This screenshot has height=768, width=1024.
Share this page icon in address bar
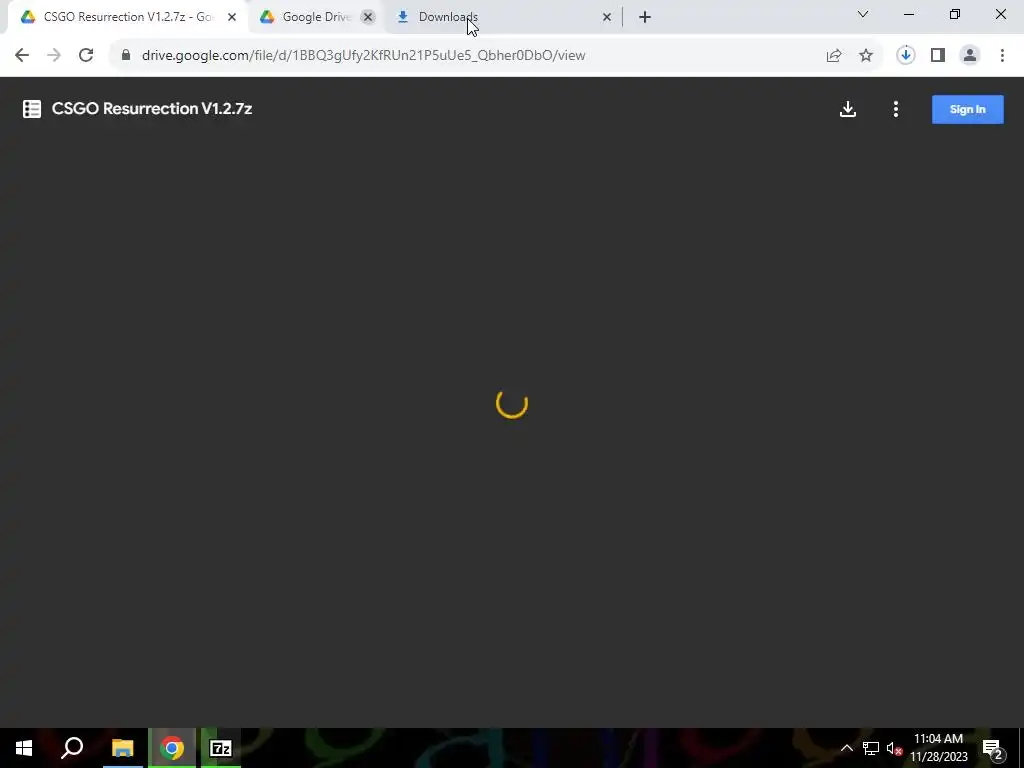(x=834, y=56)
